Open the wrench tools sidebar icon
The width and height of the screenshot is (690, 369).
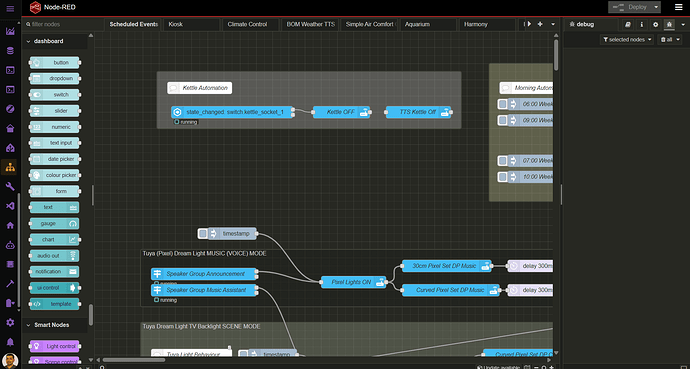[10, 186]
